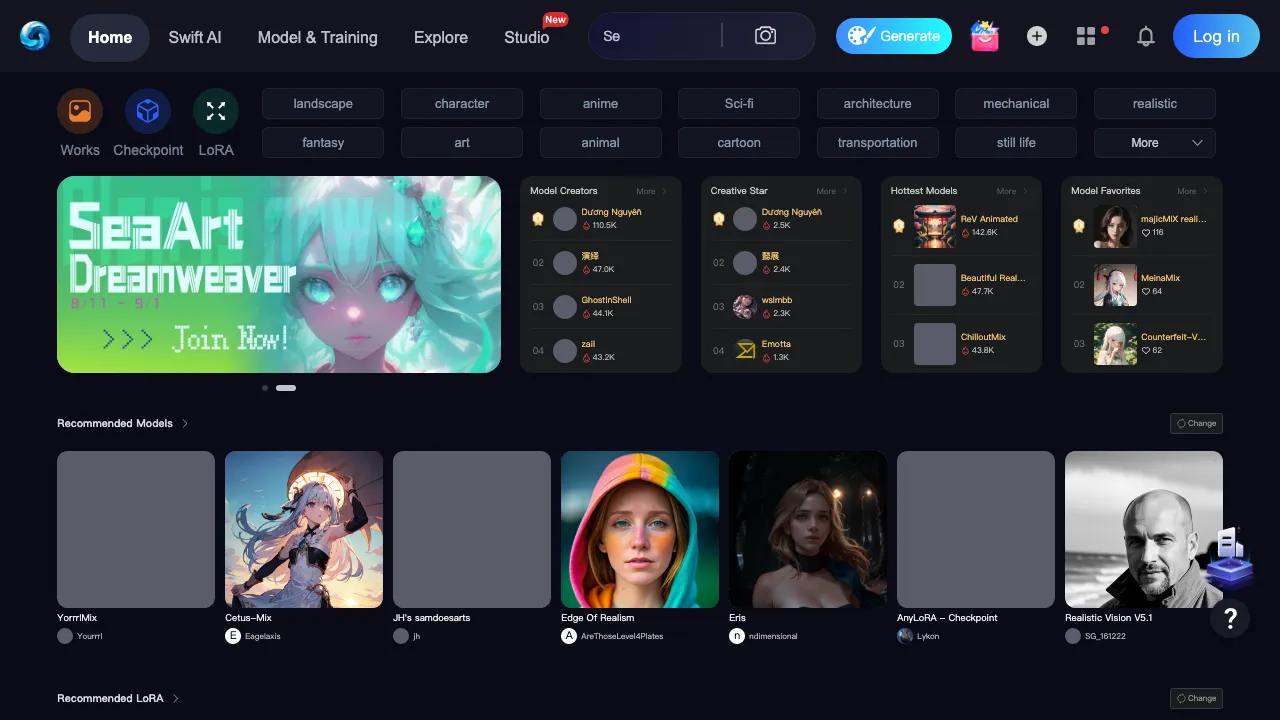Open ReV Animated hottest model

tap(961, 226)
